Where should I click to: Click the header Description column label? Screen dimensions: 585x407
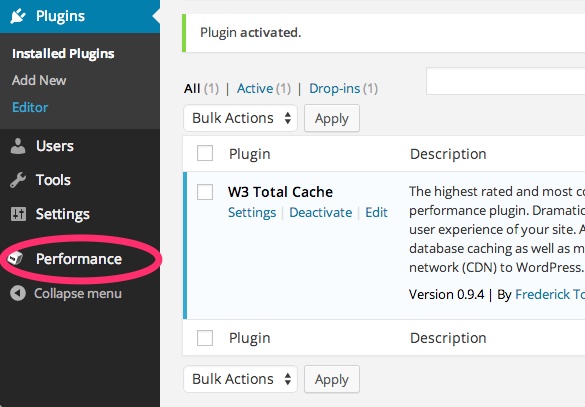[448, 154]
